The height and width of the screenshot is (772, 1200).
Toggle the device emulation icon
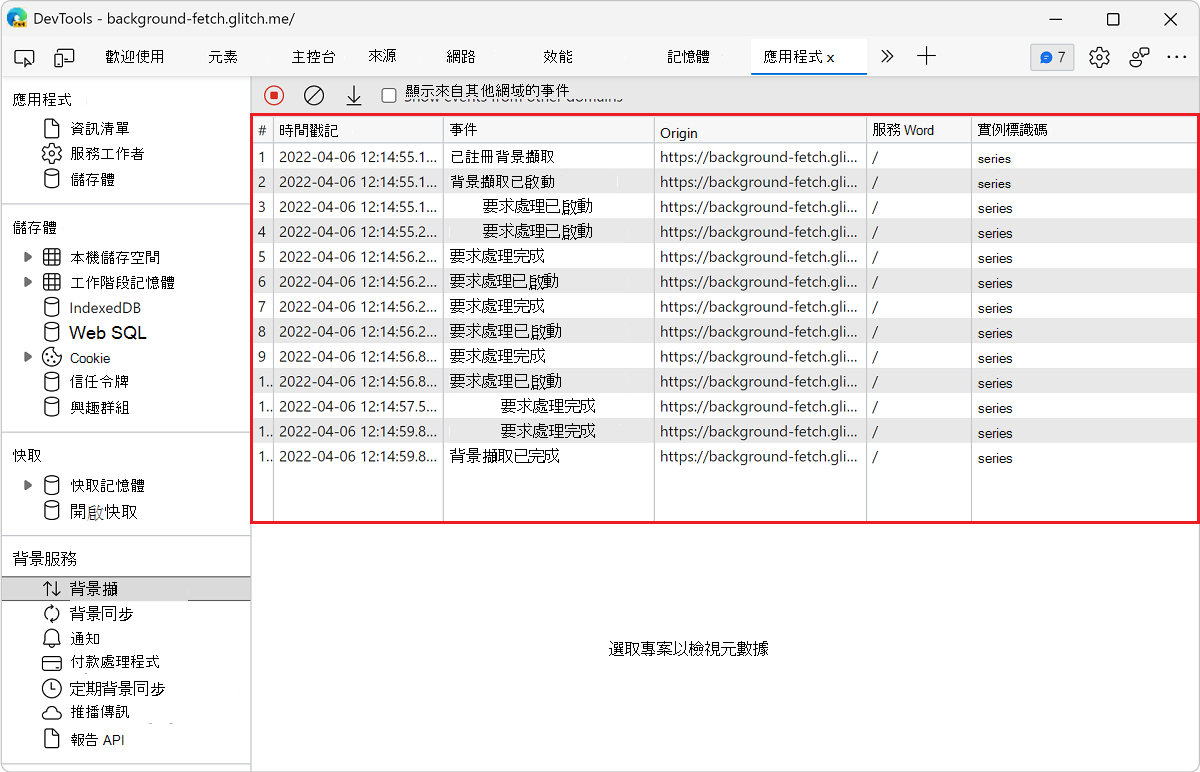click(x=64, y=57)
